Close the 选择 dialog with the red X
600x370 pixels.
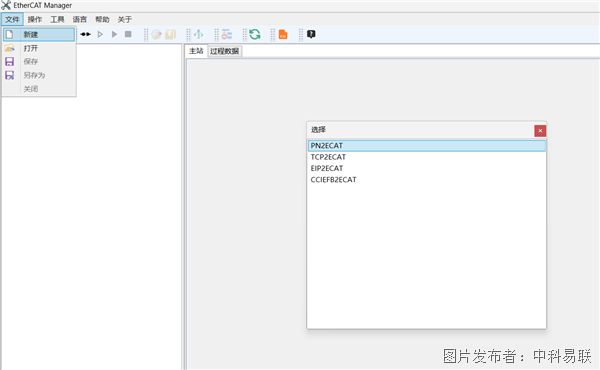(540, 131)
